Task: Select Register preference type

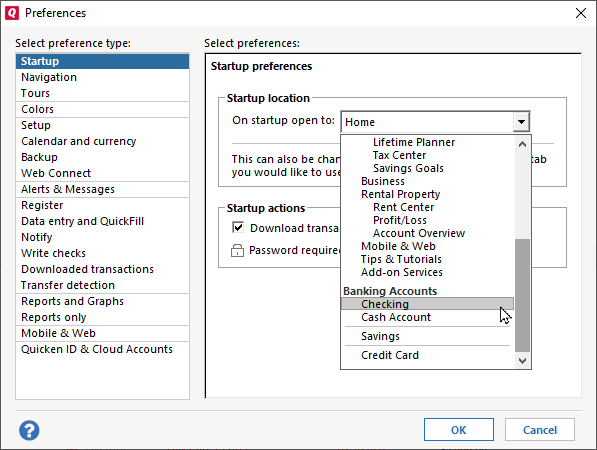Action: tap(102, 205)
